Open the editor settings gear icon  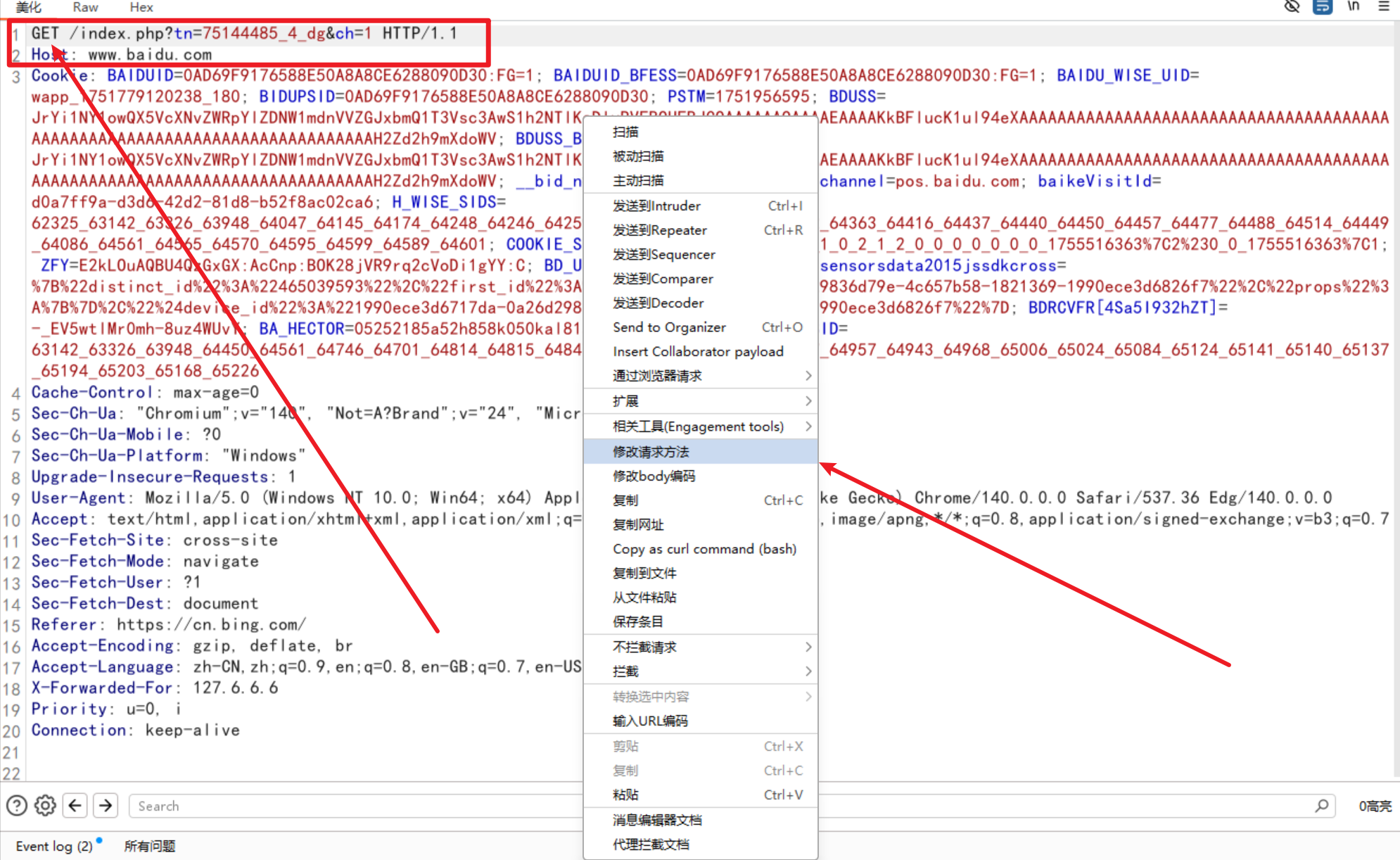pyautogui.click(x=44, y=805)
